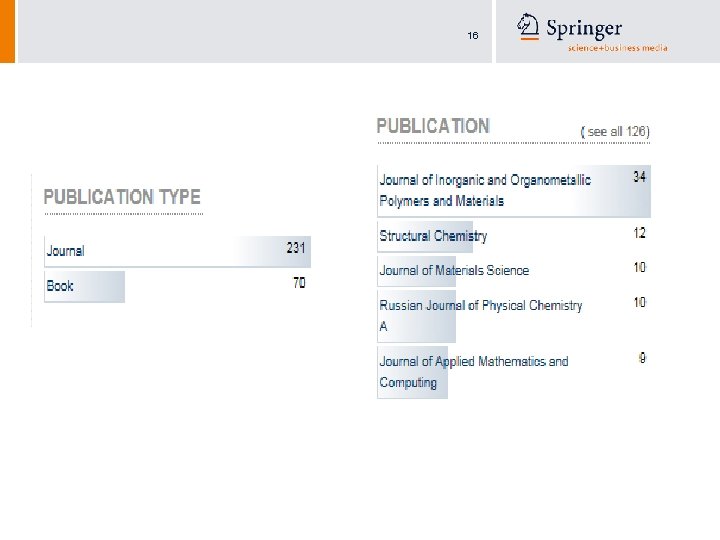Click the PUBLICATION TYPE heading
The width and height of the screenshot is (720, 540).
coord(122,198)
